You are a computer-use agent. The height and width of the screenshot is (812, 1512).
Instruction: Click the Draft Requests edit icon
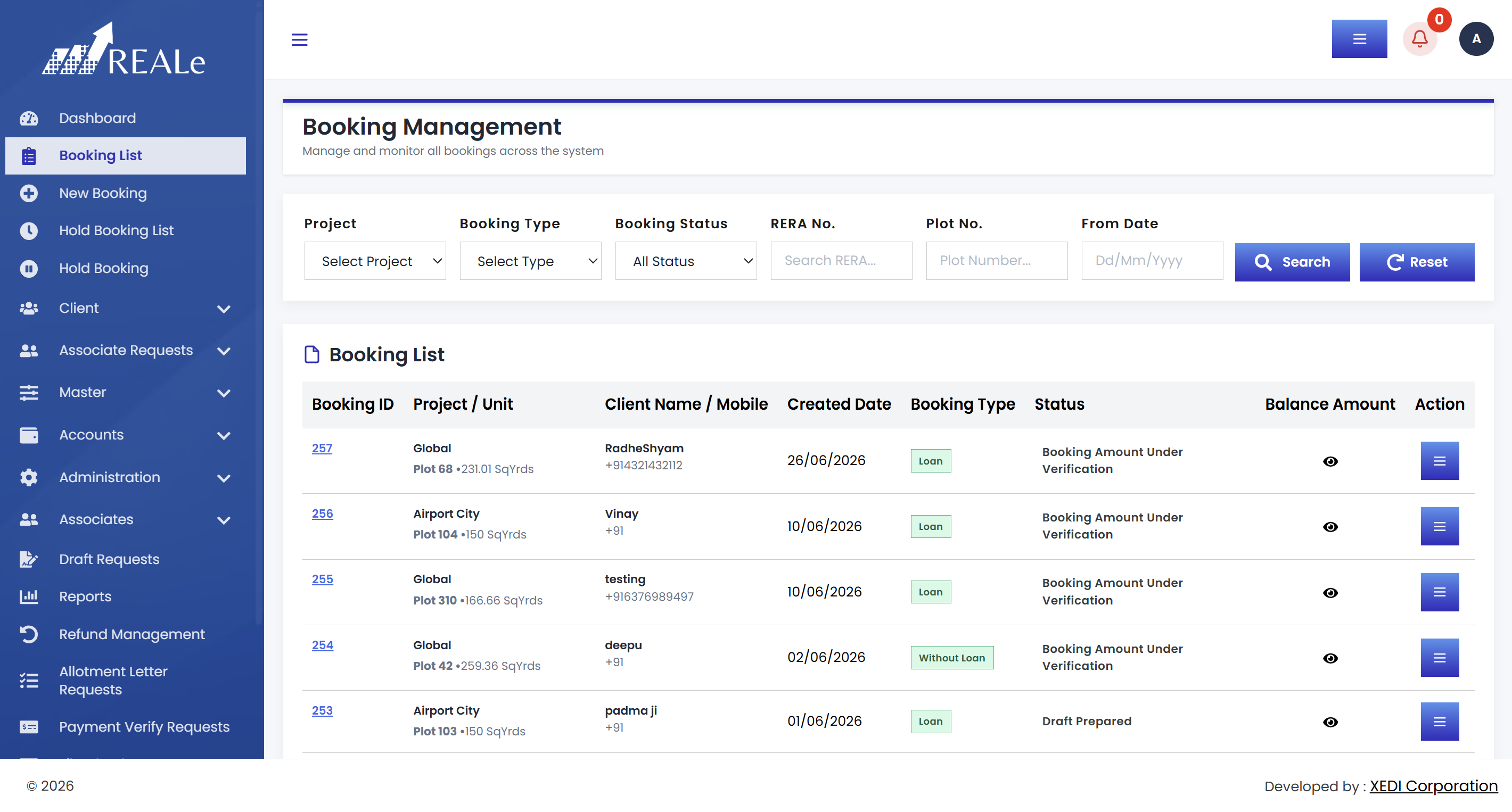29,559
